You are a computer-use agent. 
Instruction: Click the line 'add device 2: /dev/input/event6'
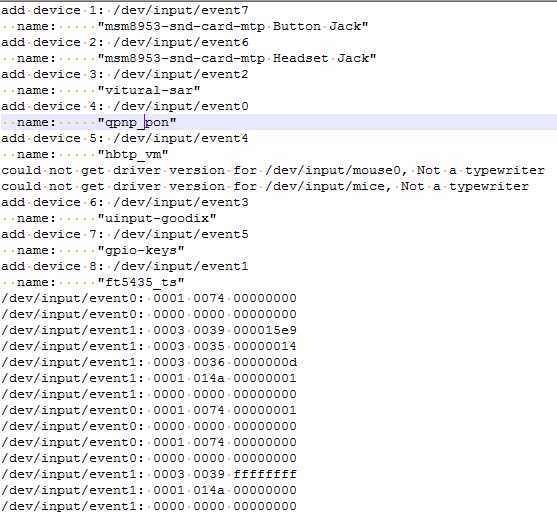click(125, 42)
